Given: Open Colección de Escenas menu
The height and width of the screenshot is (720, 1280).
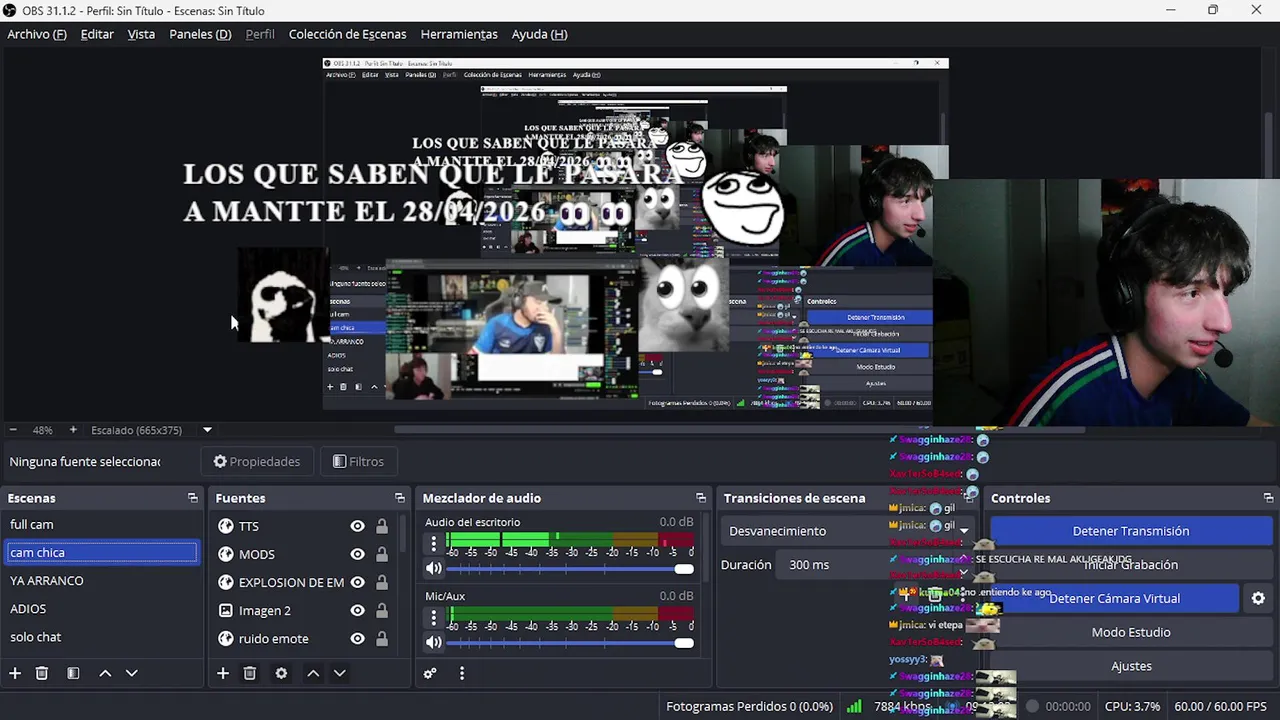Looking at the screenshot, I should (x=347, y=34).
